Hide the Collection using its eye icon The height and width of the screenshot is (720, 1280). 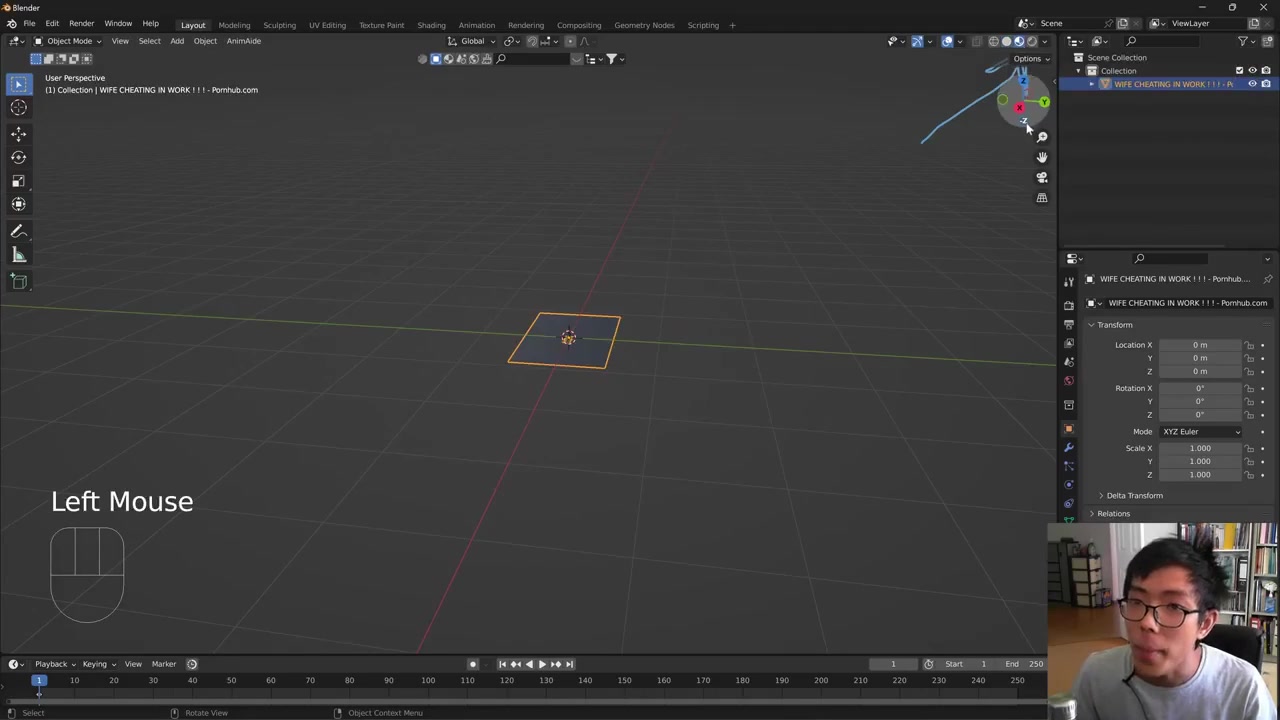[x=1252, y=71]
